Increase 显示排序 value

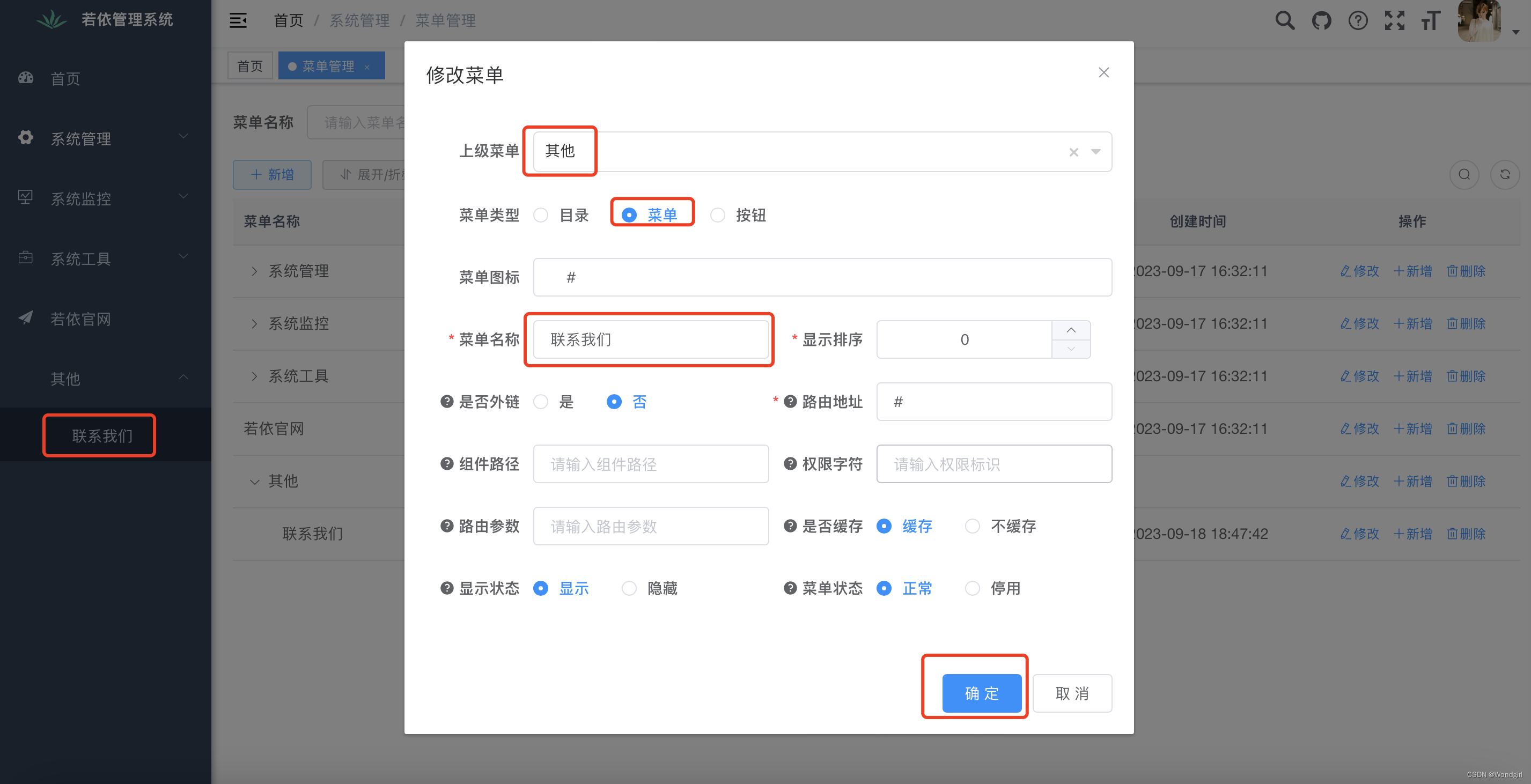click(1071, 330)
